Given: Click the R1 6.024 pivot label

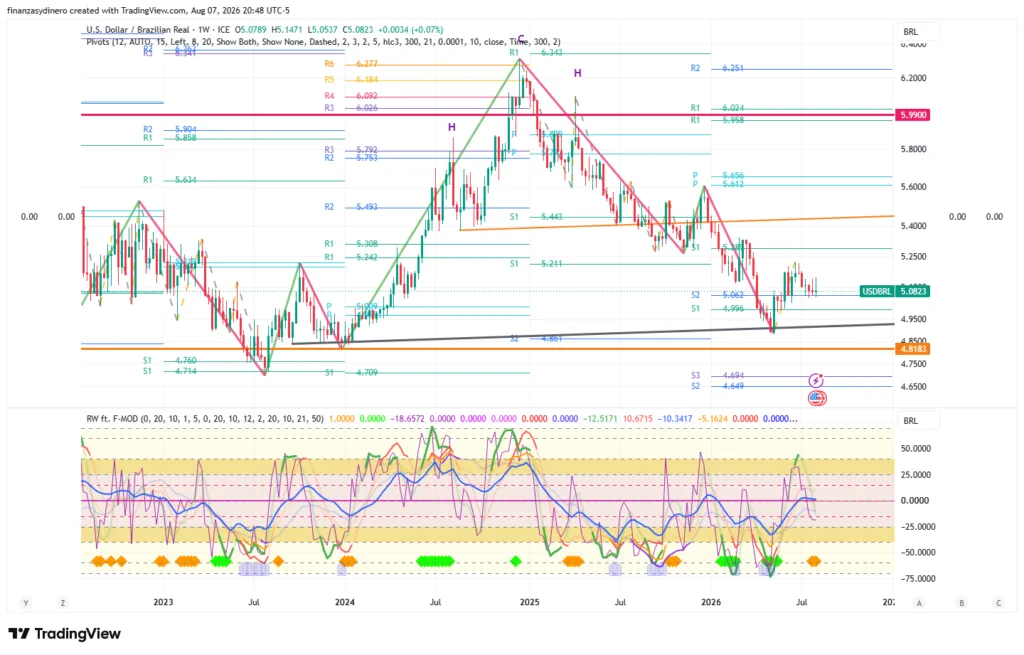Looking at the screenshot, I should click(717, 108).
